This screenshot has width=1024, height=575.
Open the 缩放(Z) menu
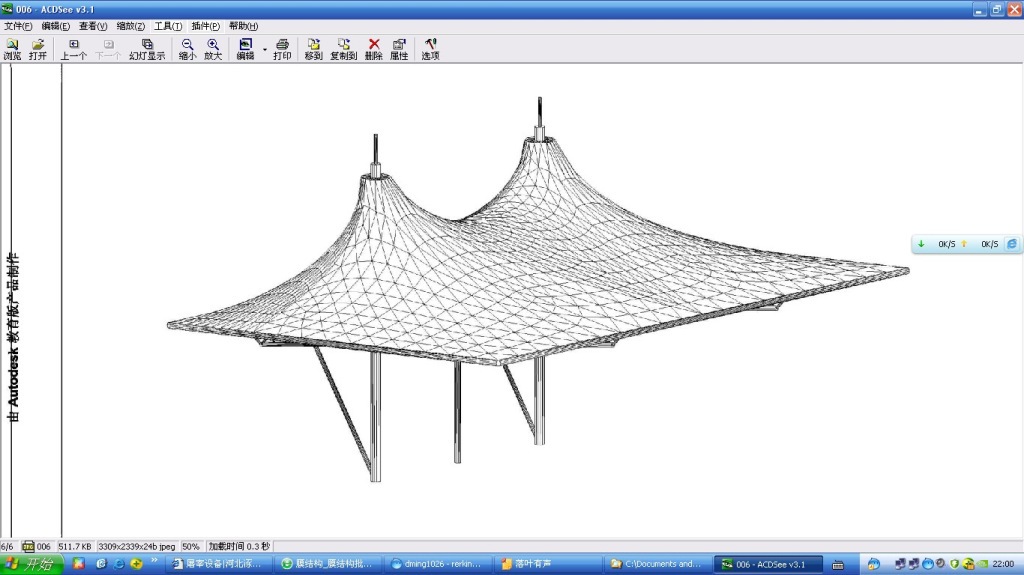pos(130,26)
